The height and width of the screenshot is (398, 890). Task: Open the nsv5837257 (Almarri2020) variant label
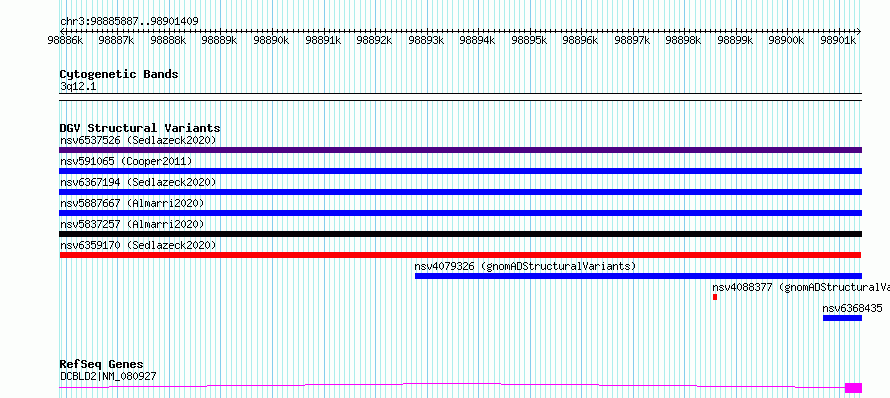pos(132,224)
